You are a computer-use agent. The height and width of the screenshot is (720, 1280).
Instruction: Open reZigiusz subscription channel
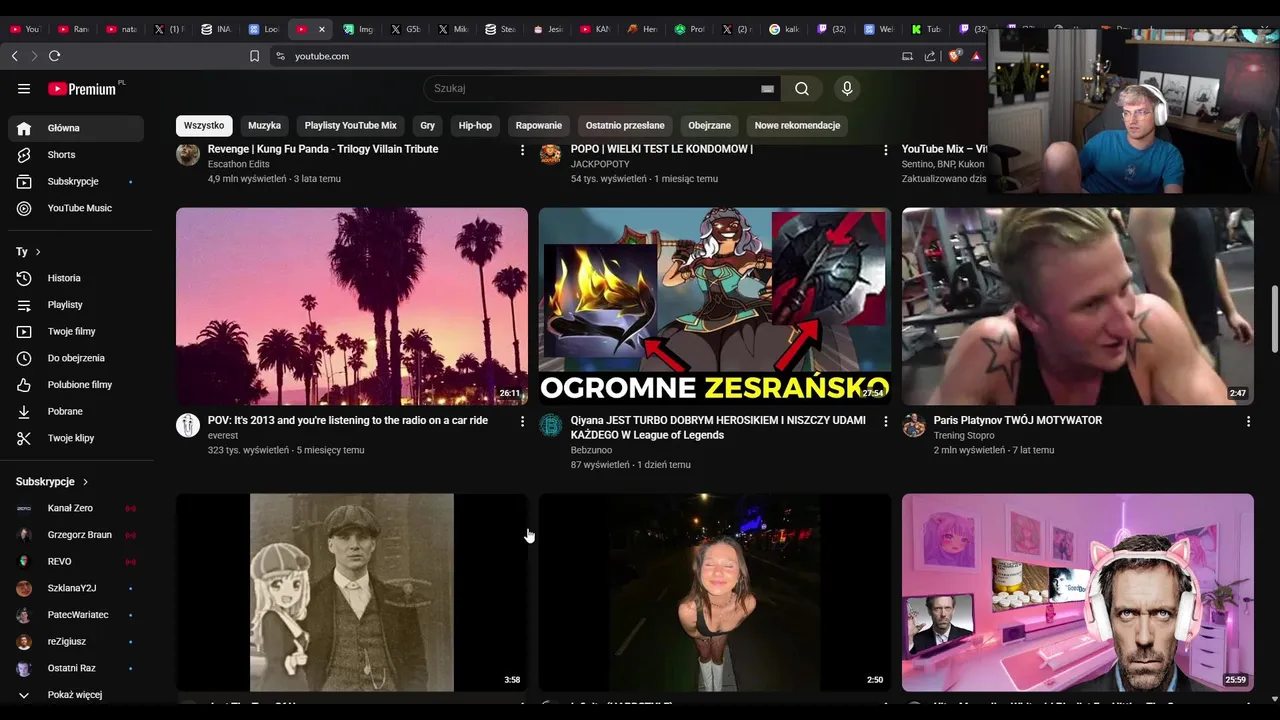point(76,641)
